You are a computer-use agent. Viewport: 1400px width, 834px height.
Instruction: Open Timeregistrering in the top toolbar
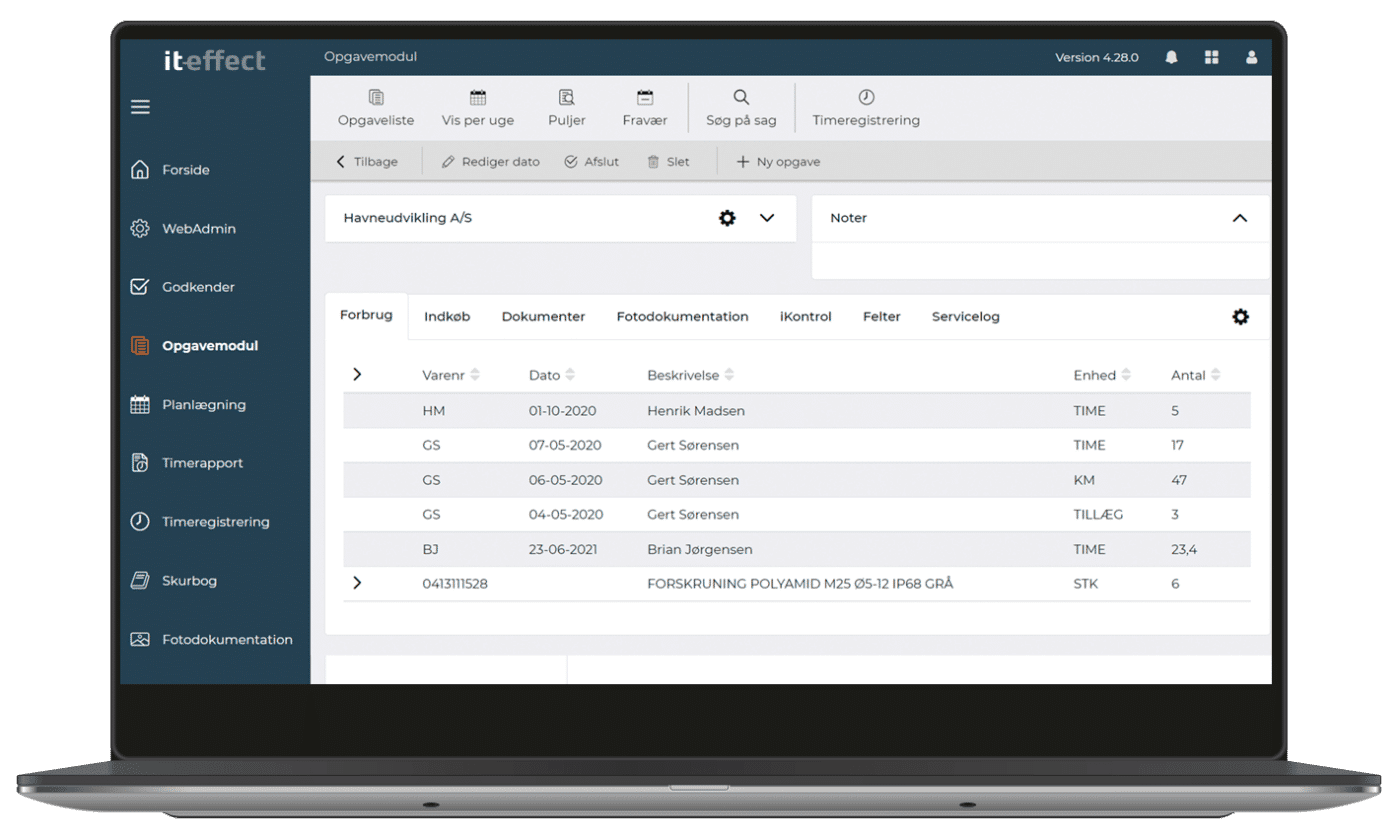click(866, 108)
